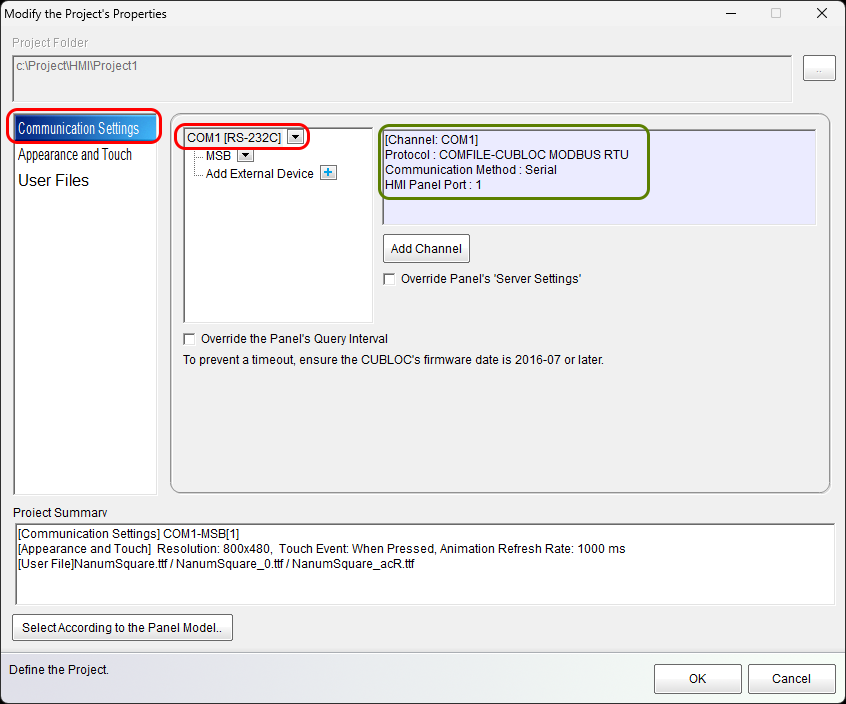
Task: Close the Modify Project's Properties window
Action: click(821, 14)
